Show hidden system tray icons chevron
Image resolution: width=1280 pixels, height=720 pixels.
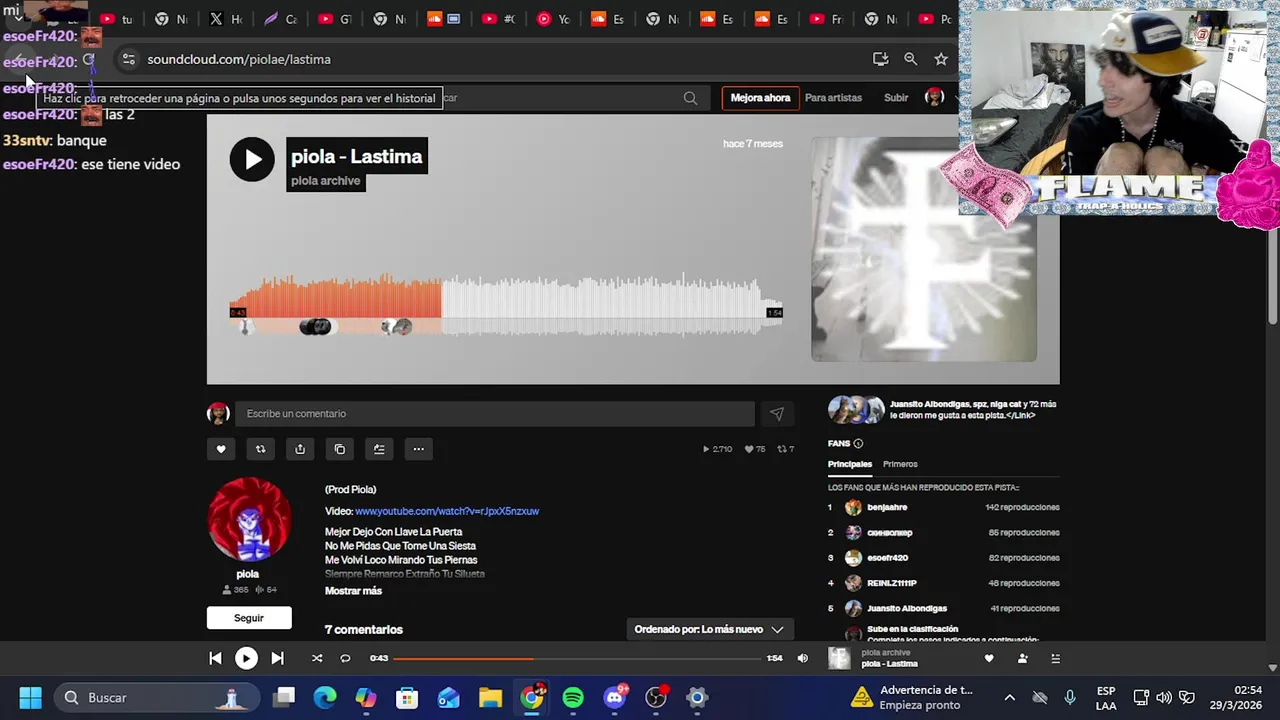click(1009, 698)
